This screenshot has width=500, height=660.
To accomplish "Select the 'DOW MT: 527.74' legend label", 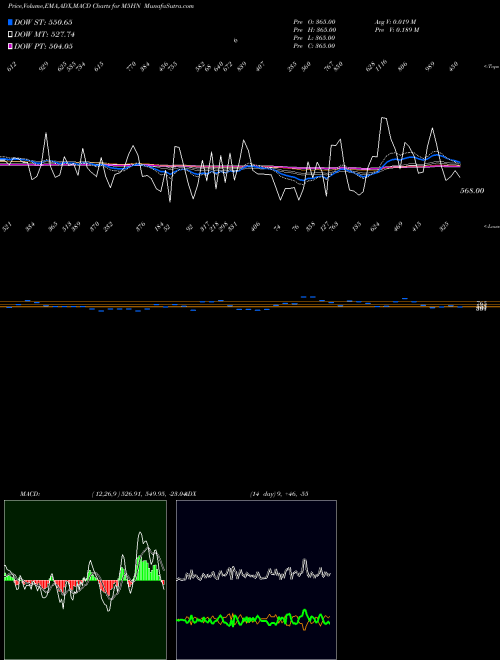I will tap(44, 34).
